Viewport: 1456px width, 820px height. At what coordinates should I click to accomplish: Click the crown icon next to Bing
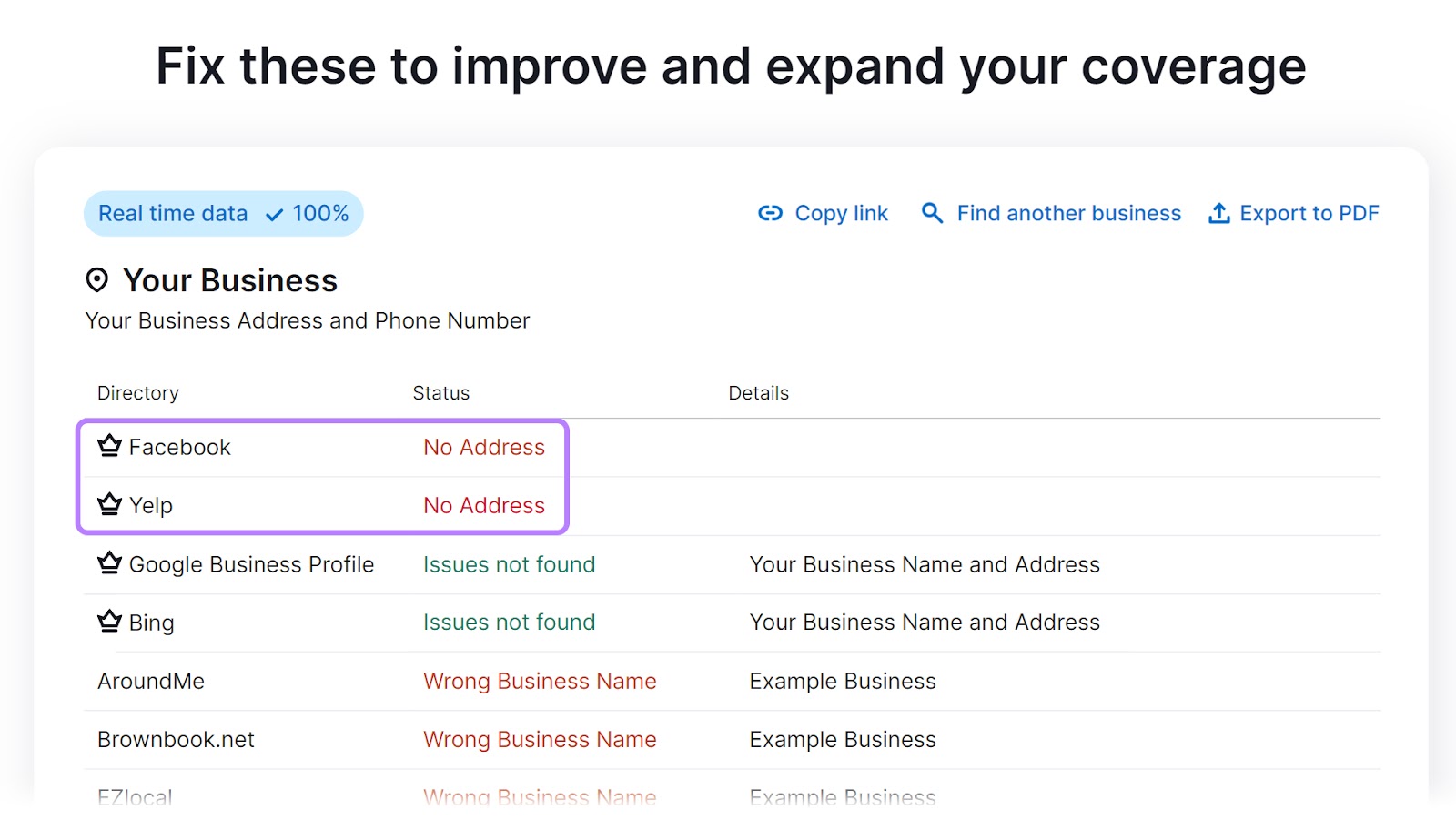point(109,622)
